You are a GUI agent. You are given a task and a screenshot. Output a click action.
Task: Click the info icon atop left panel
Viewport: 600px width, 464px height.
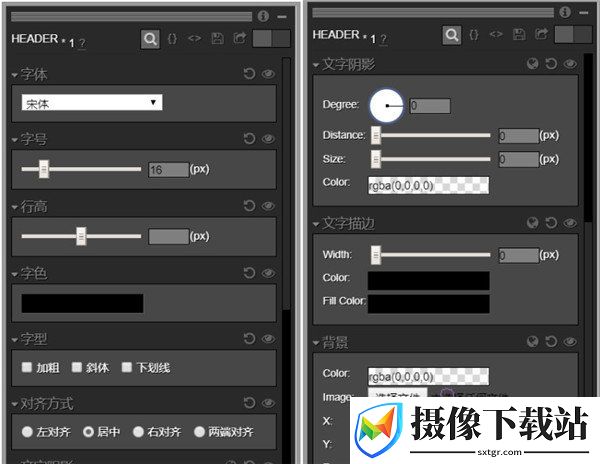[x=263, y=16]
